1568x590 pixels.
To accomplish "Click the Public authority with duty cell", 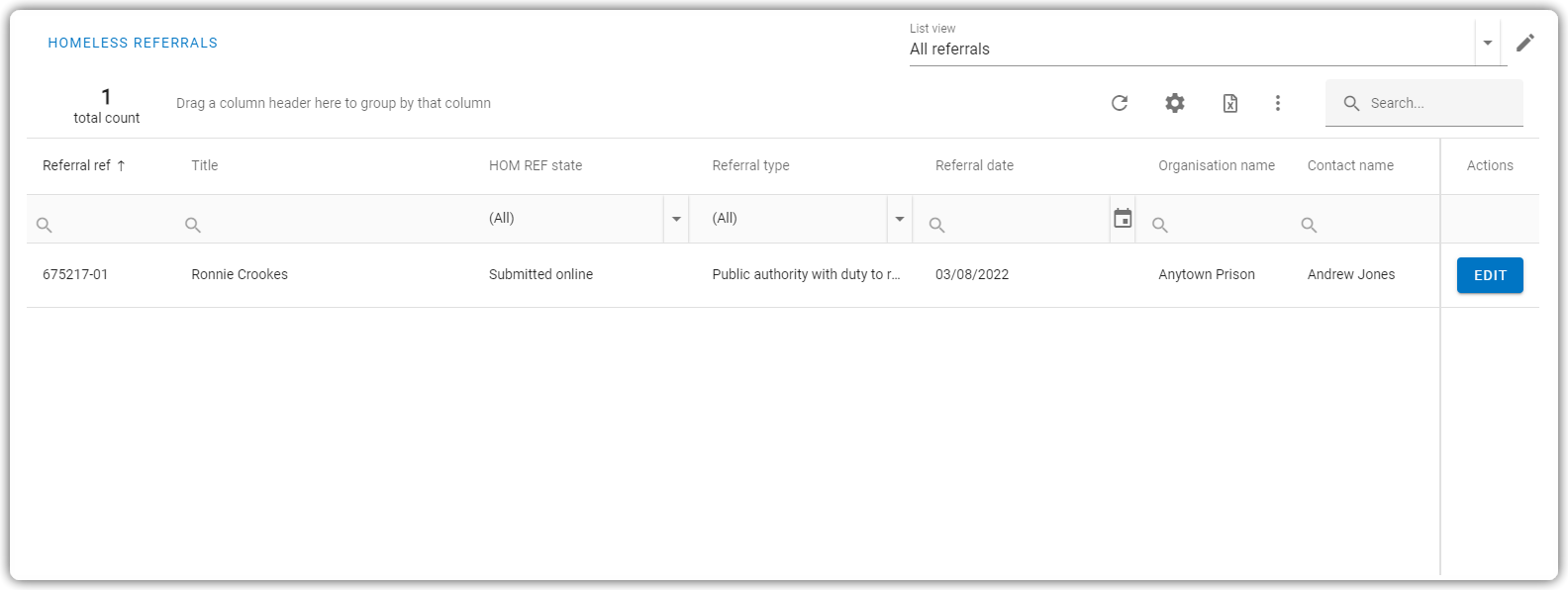I will point(806,275).
